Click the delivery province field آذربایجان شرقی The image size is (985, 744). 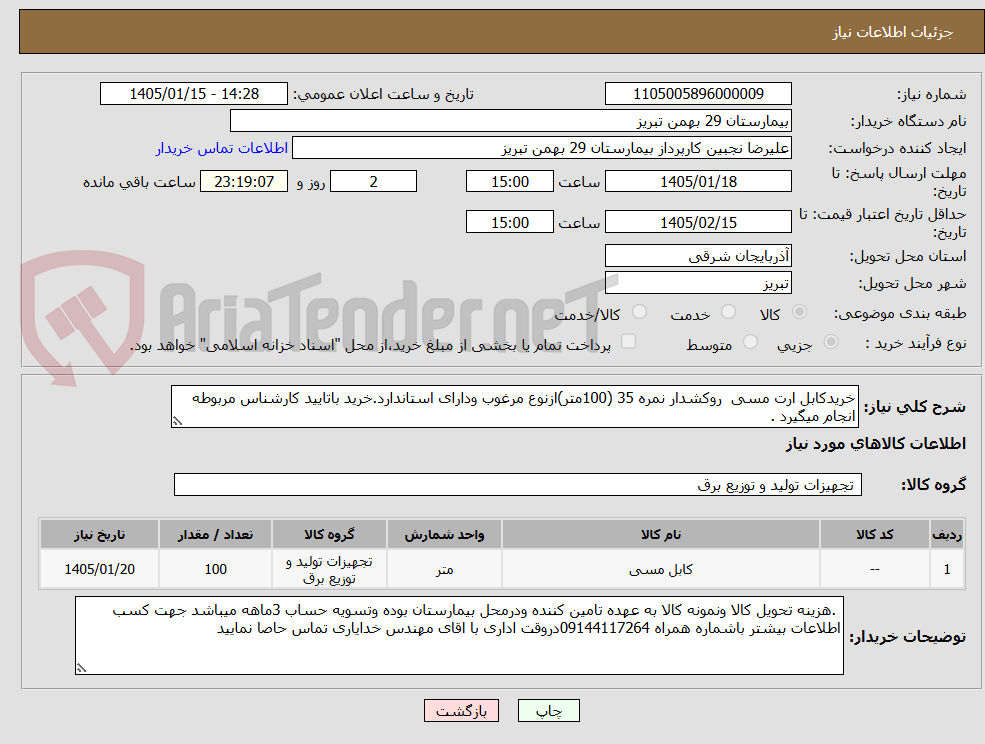point(698,256)
